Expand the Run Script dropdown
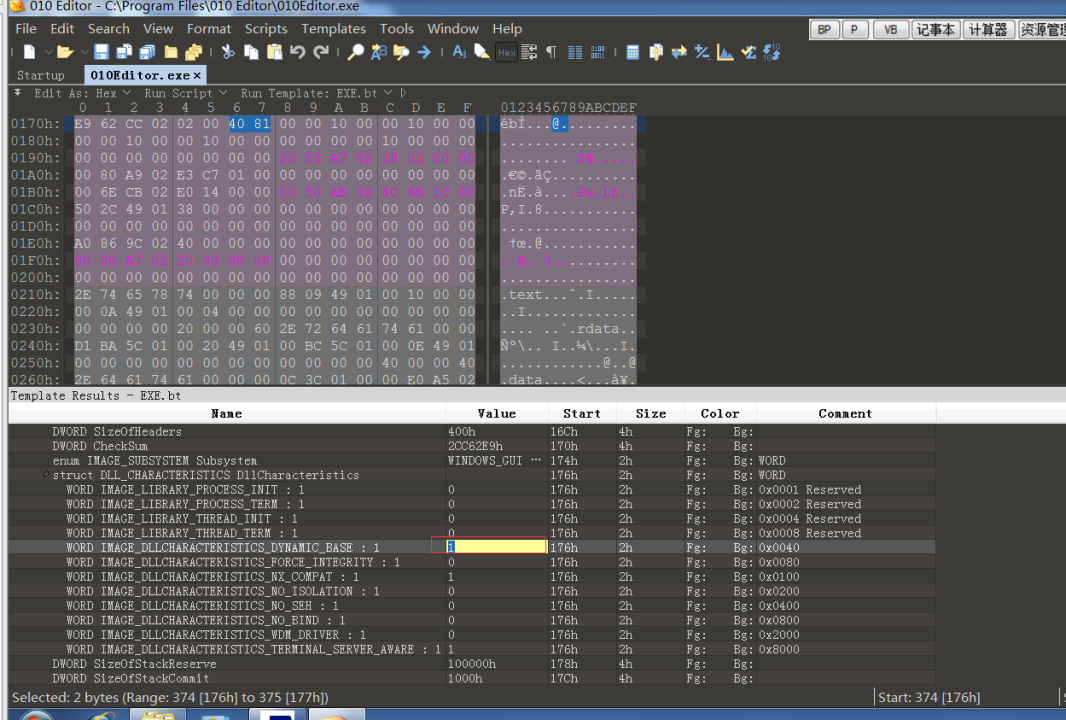Viewport: 1066px width, 720px height. tap(185, 93)
